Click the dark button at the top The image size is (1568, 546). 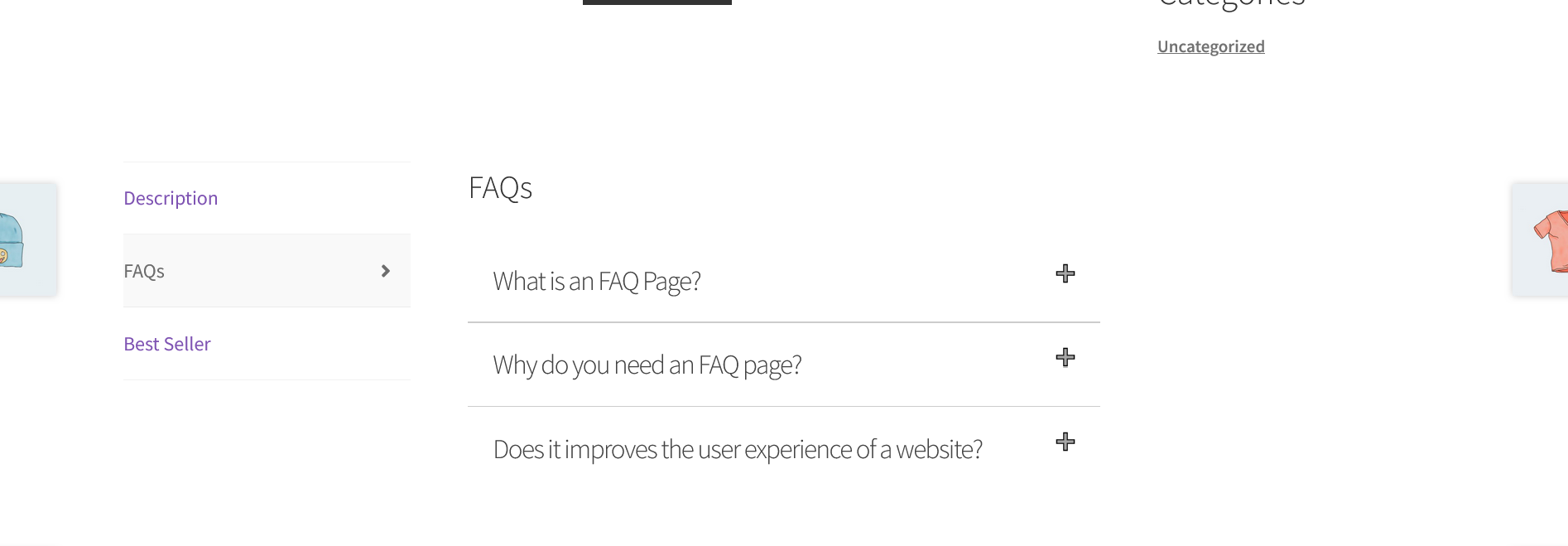[x=657, y=2]
